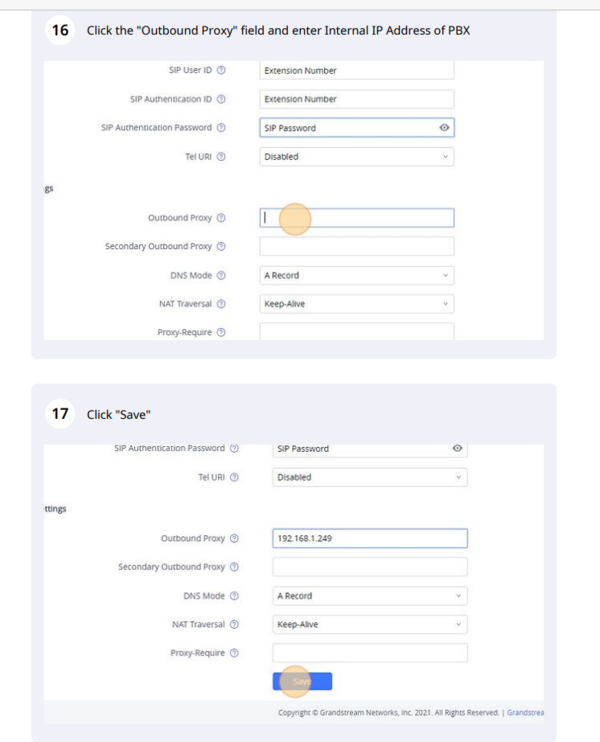Click NAT Traversal help icon in step 16

pos(221,304)
